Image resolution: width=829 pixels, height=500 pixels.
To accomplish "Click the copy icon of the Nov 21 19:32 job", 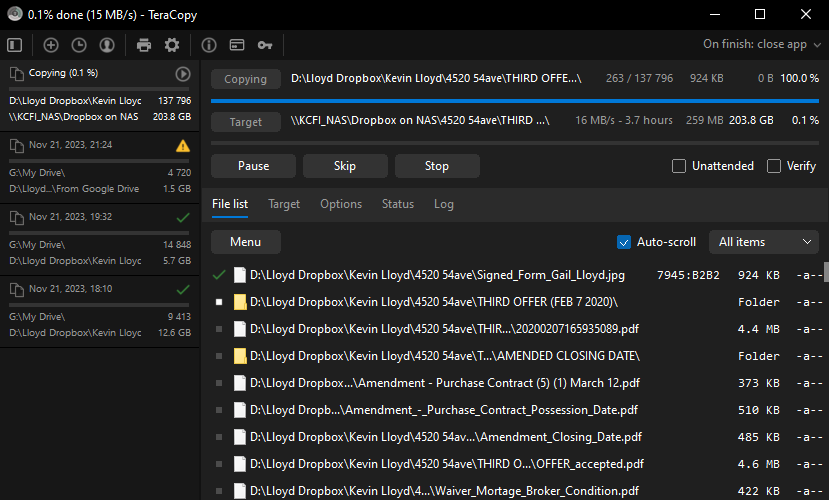I will pos(16,217).
